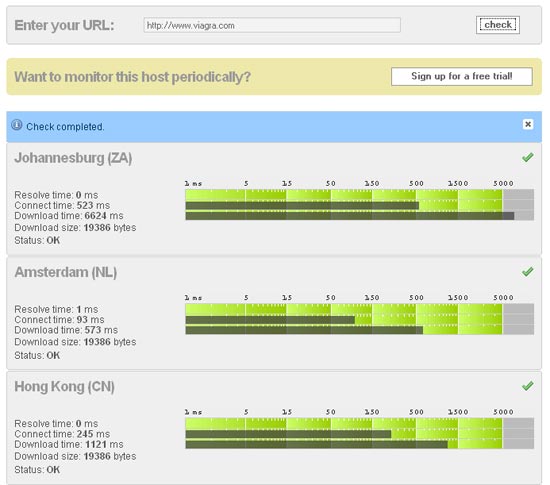
Task: Click the Johannesburg connect time bar
Action: point(302,206)
